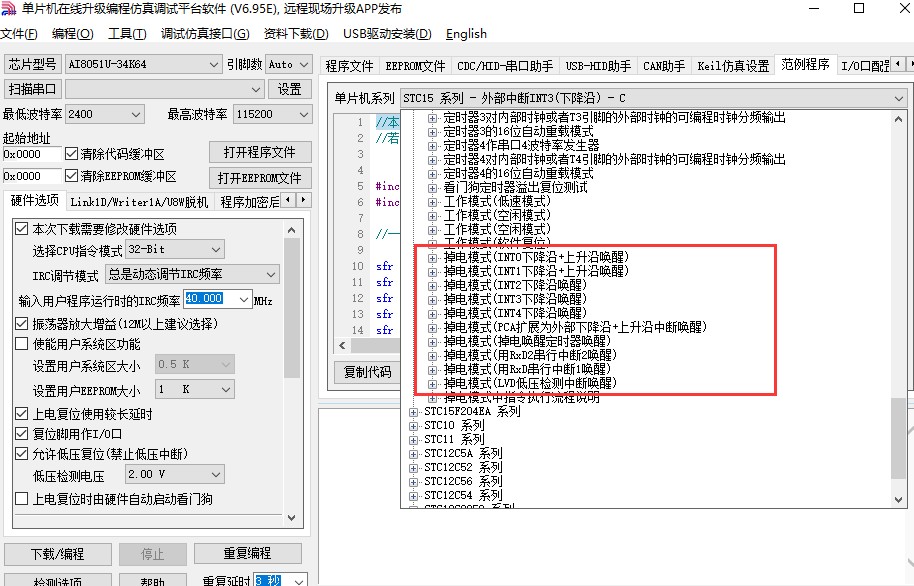Expand 掉电模式(INT3下降沿唤醒) tree node
Viewport: 914px width, 586px height.
pos(433,300)
